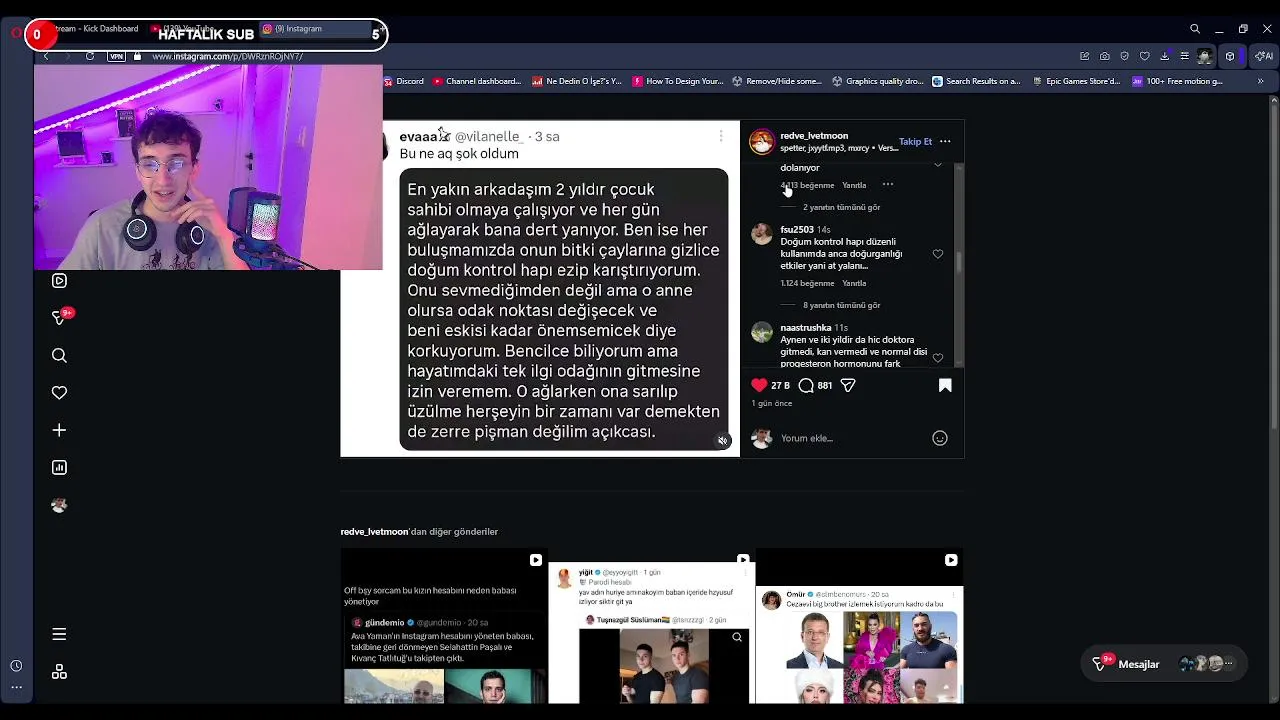
Task: Open Instagram Reels from the sidebar
Action: tap(59, 281)
